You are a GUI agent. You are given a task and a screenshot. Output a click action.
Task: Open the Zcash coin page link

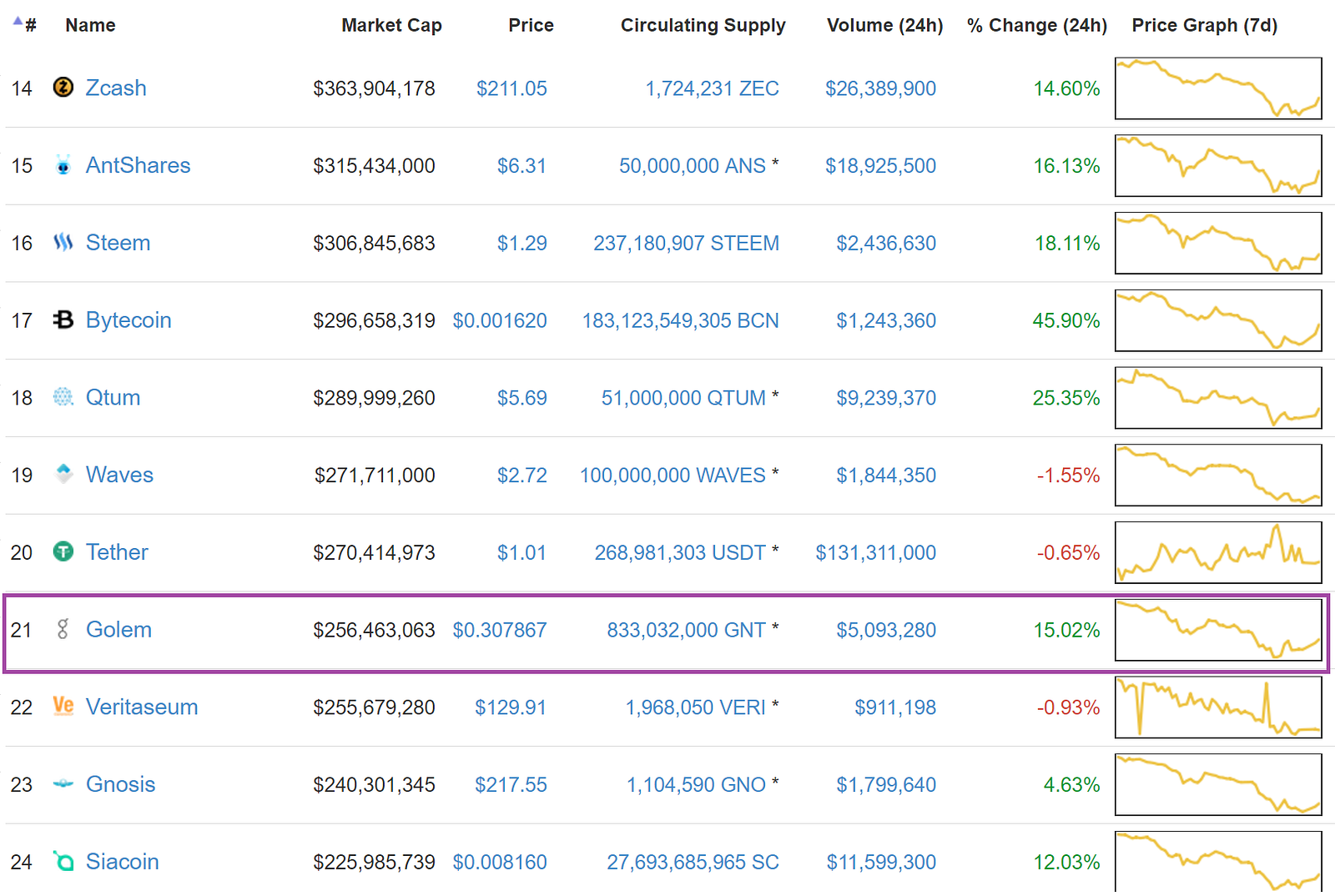[x=116, y=88]
